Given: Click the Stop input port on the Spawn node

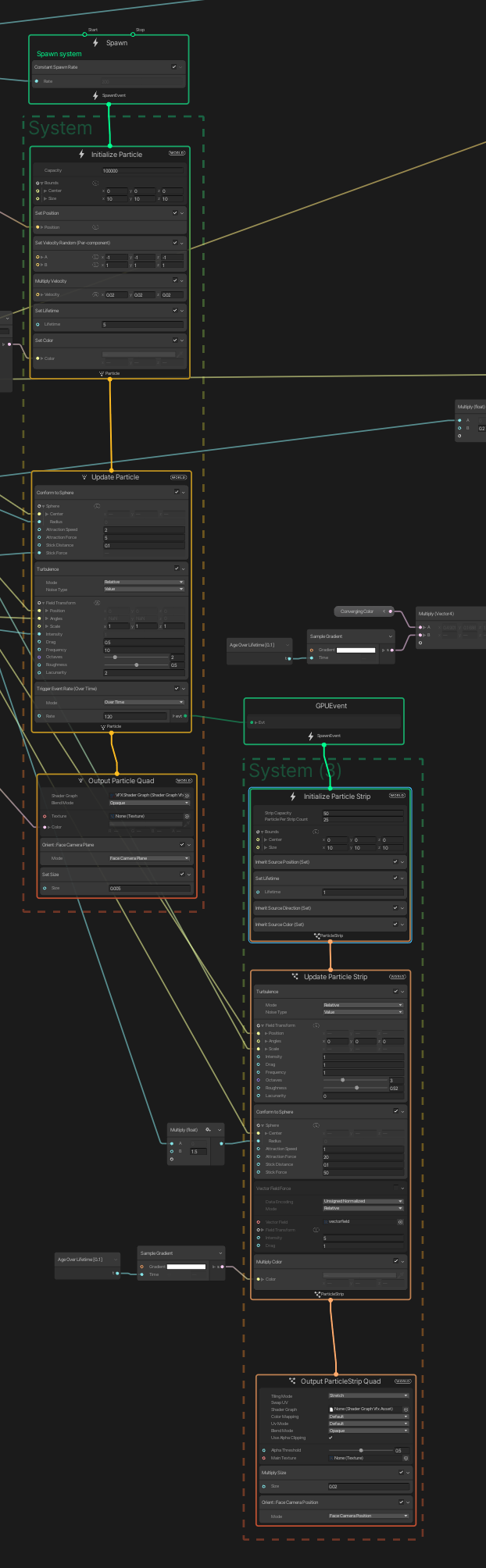Looking at the screenshot, I should click(131, 34).
